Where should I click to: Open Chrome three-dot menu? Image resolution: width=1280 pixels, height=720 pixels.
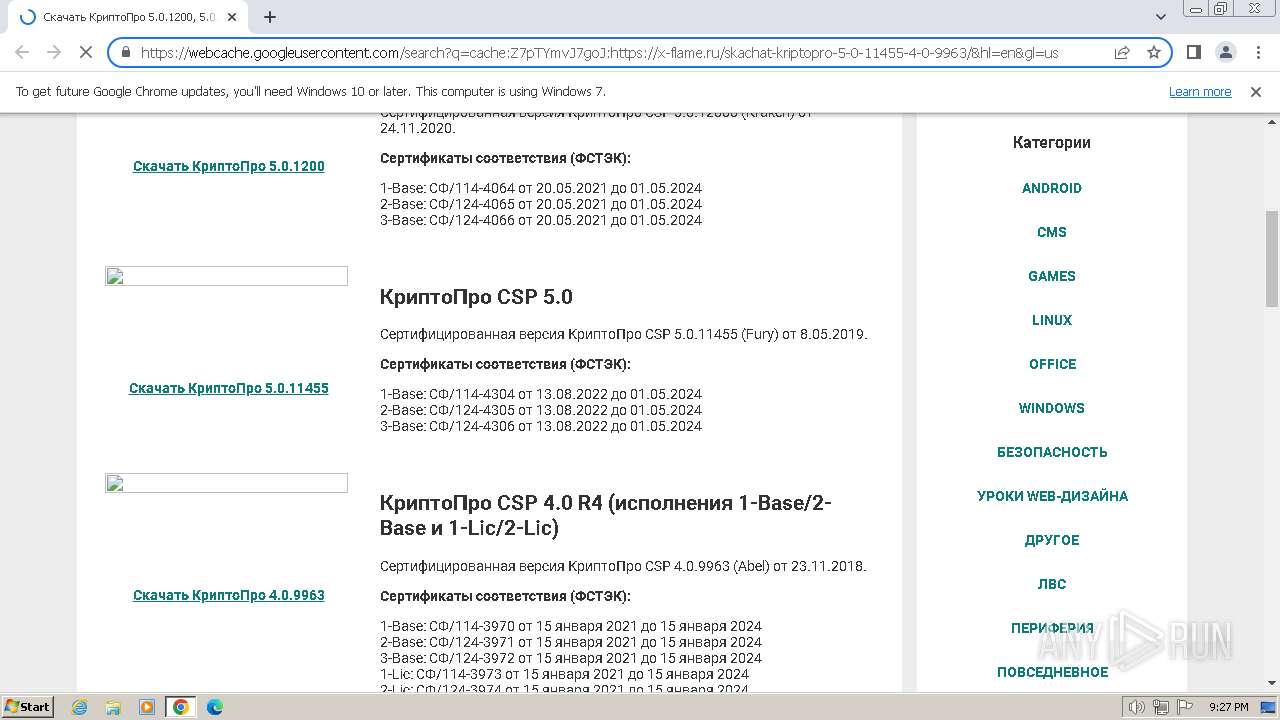1256,52
